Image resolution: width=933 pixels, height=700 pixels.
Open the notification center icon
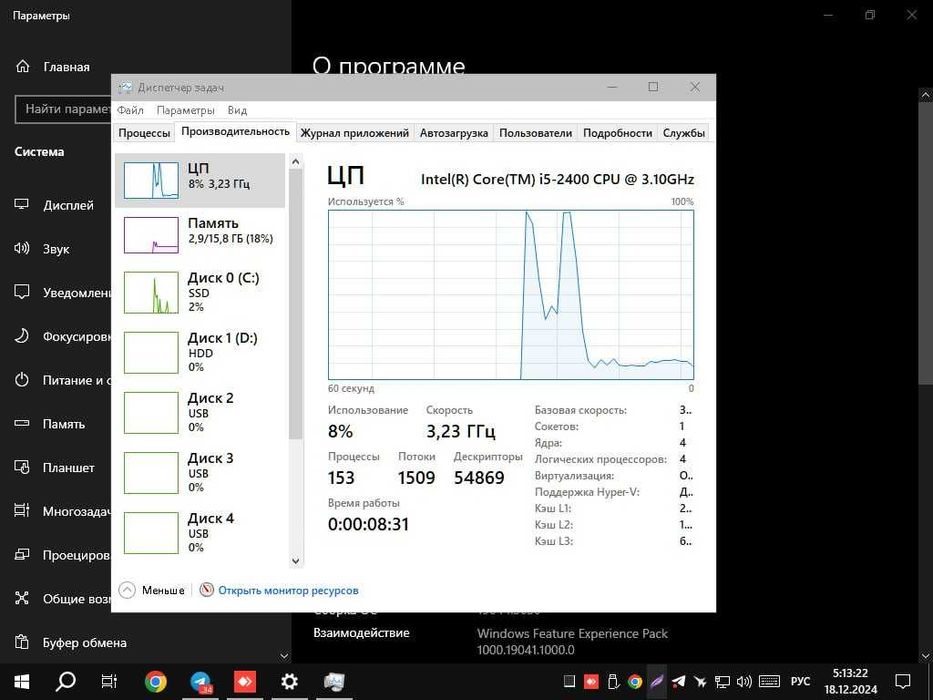tap(903, 681)
